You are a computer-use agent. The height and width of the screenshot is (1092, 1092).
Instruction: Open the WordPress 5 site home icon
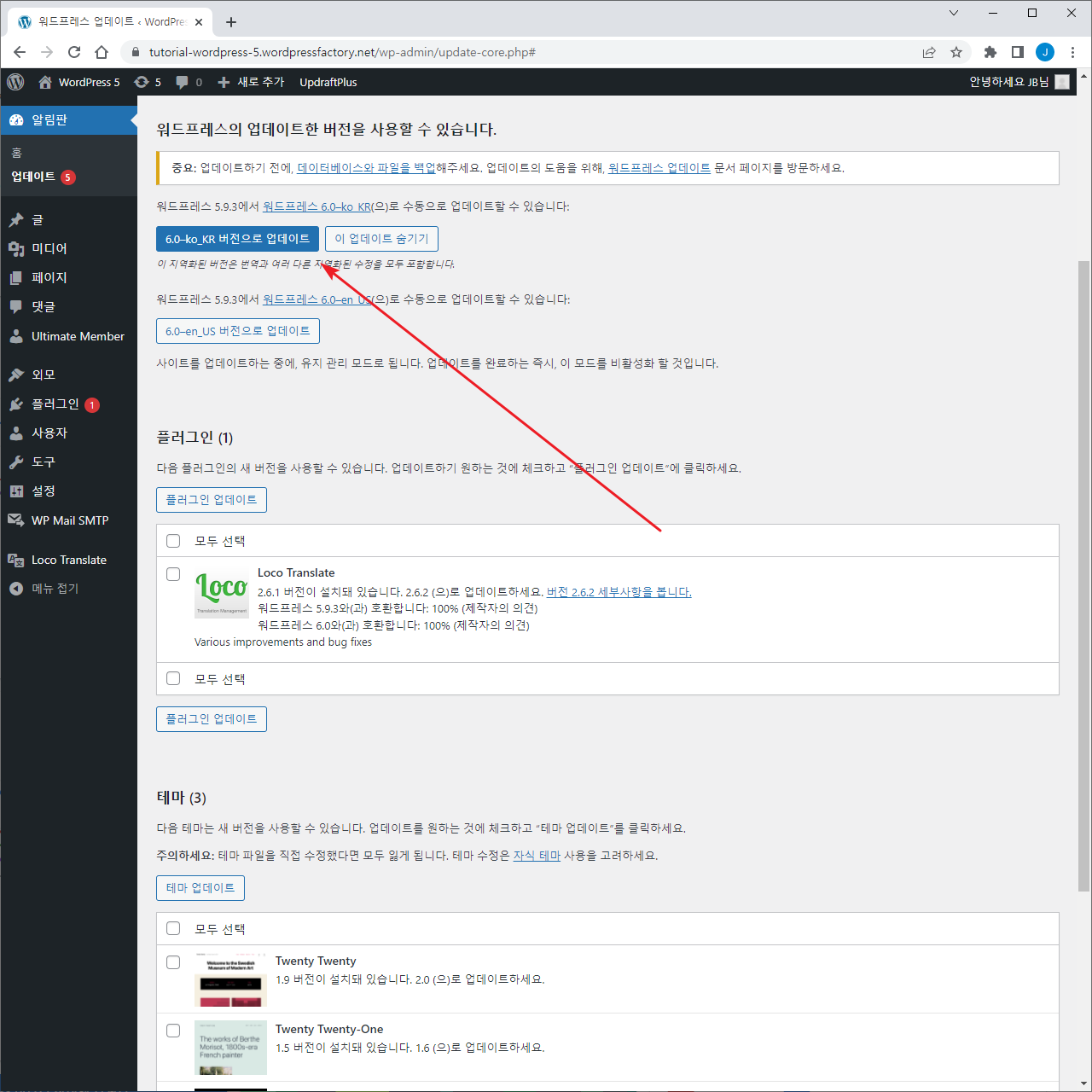[x=45, y=82]
